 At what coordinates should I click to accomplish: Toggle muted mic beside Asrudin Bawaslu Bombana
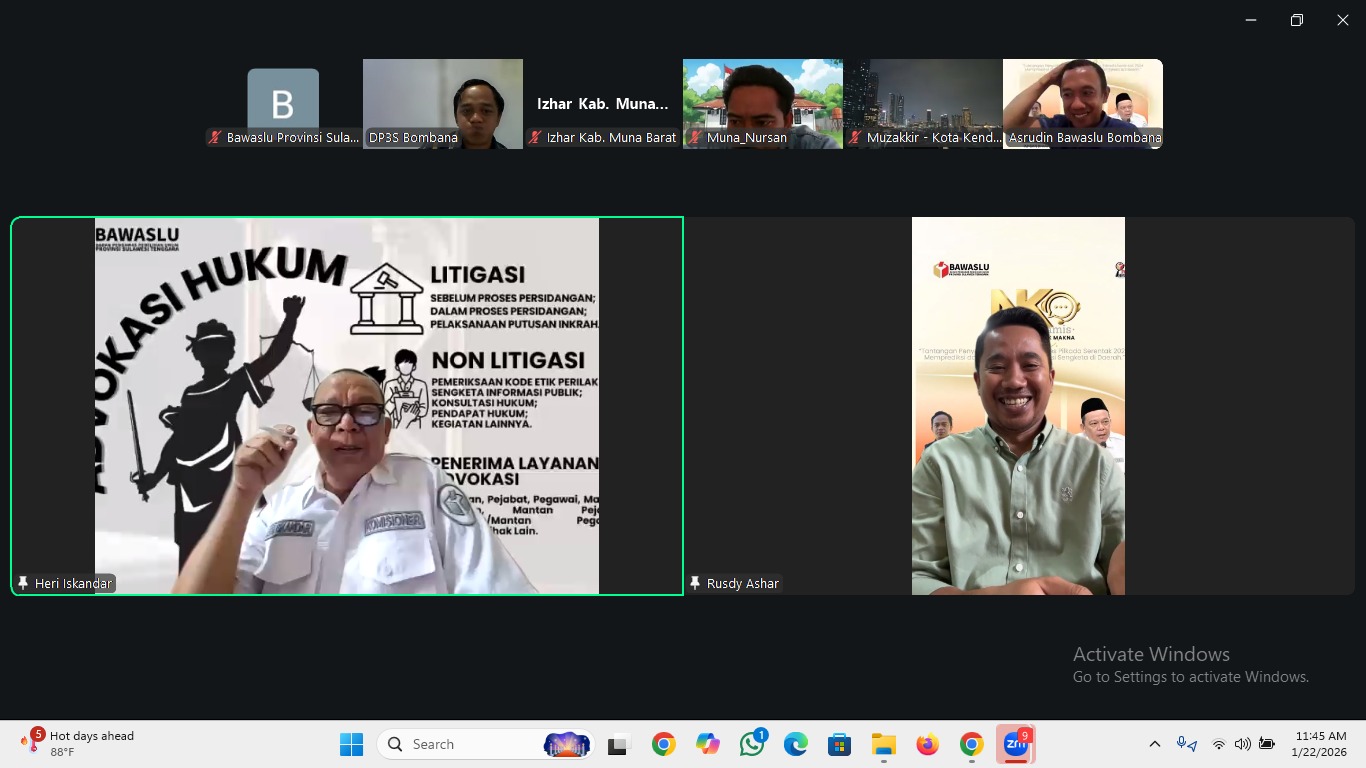[x=1008, y=137]
